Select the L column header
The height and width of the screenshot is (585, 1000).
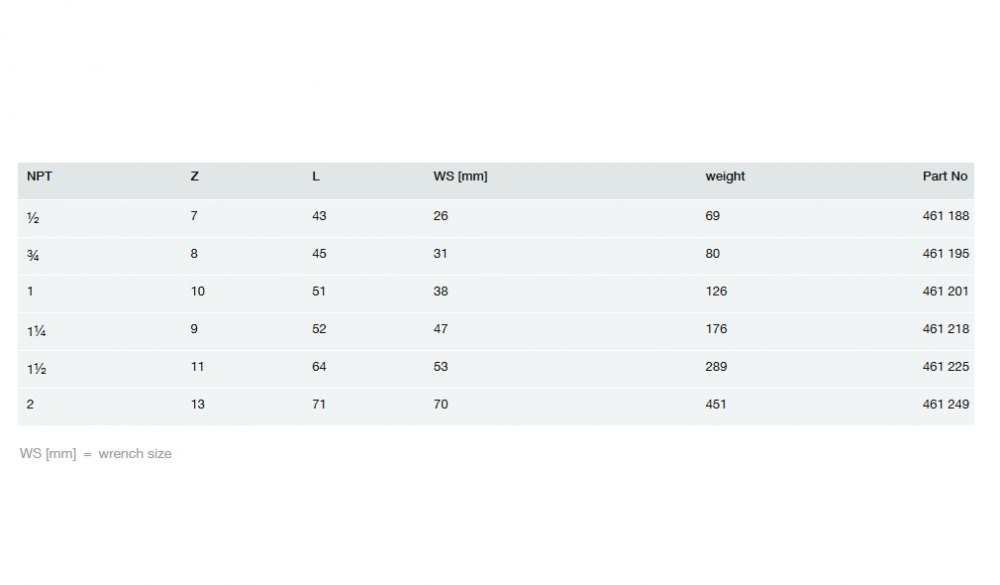[316, 177]
